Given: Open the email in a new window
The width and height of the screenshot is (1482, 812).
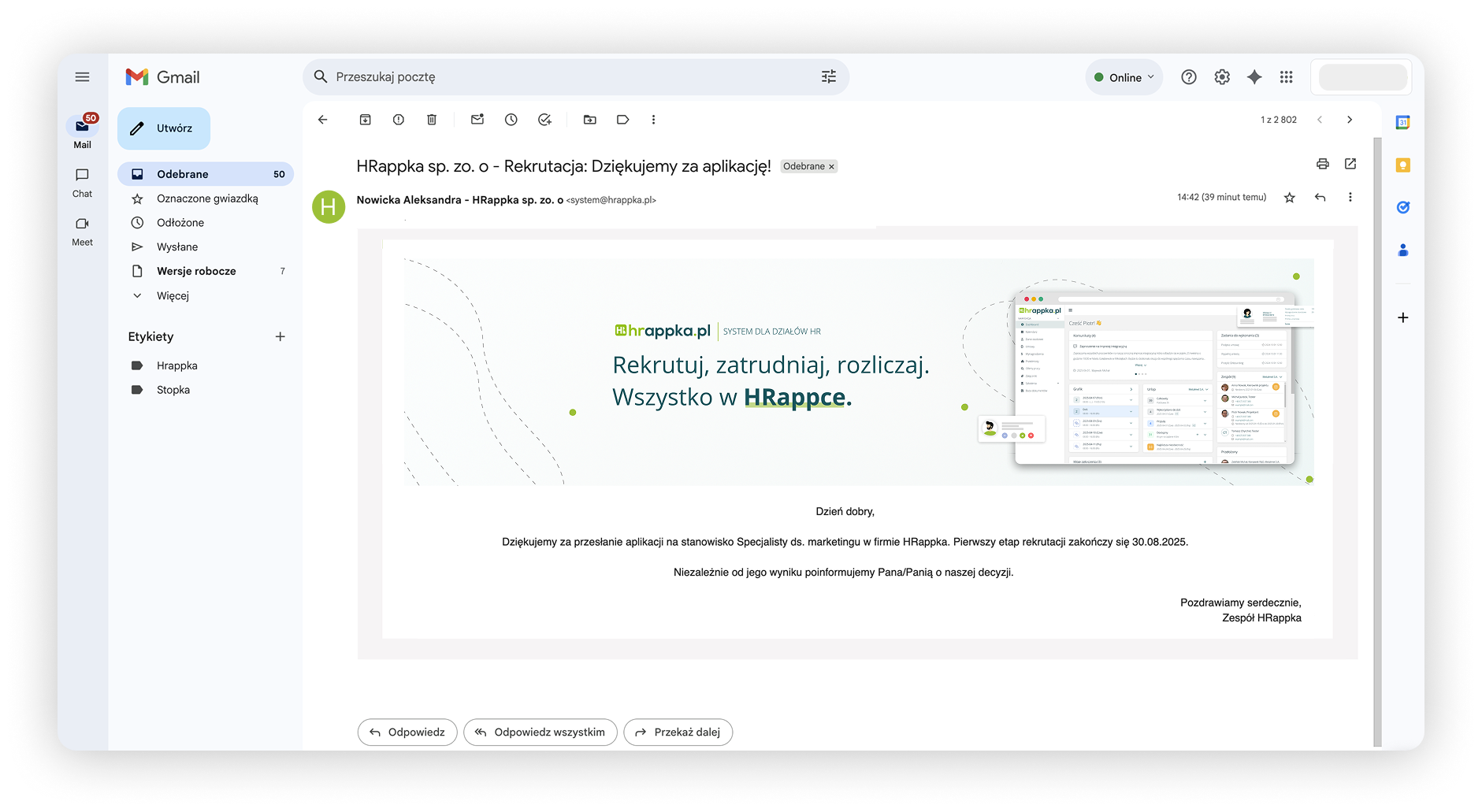Looking at the screenshot, I should pyautogui.click(x=1350, y=164).
